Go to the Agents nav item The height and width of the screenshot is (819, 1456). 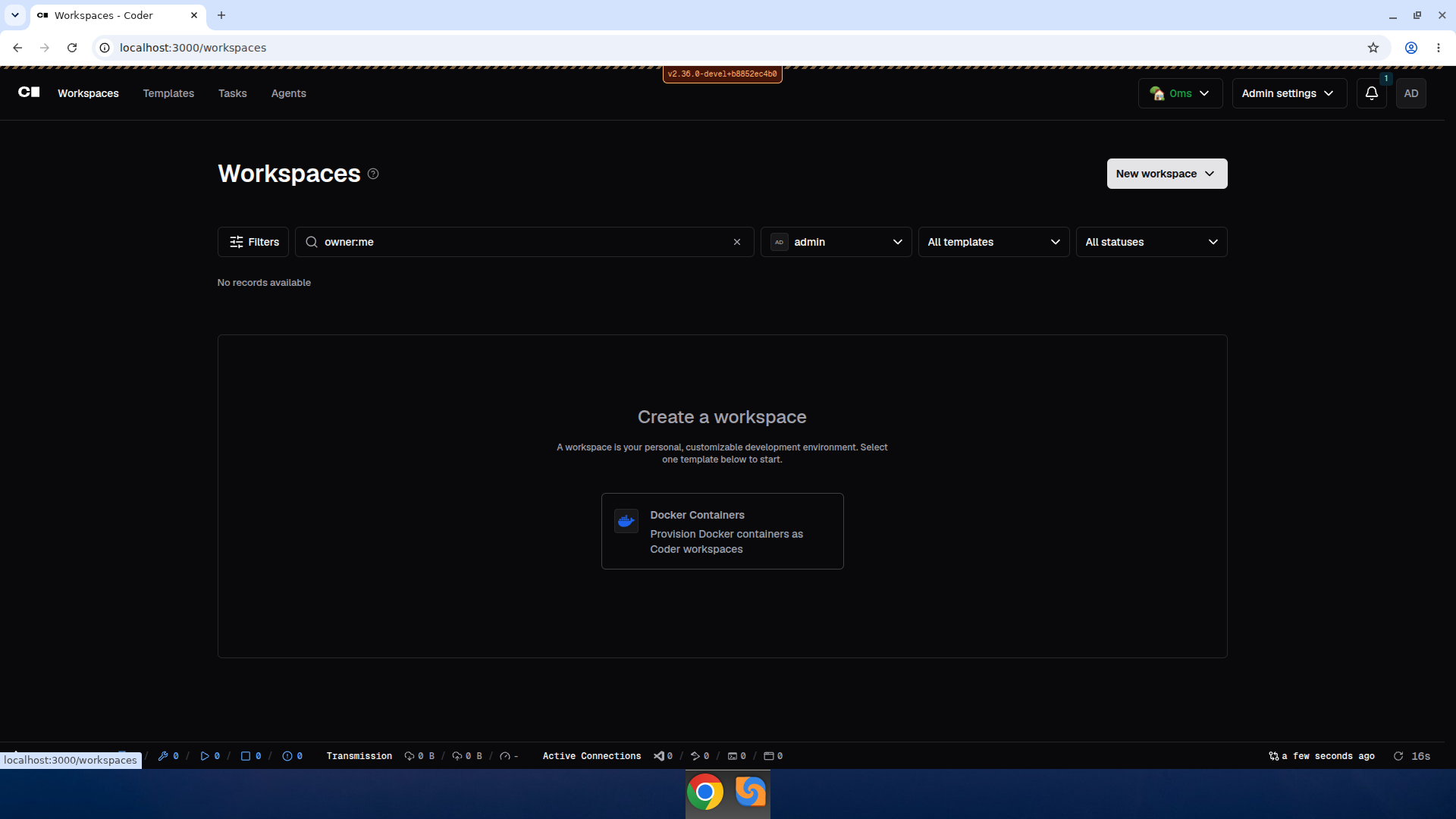tap(289, 93)
